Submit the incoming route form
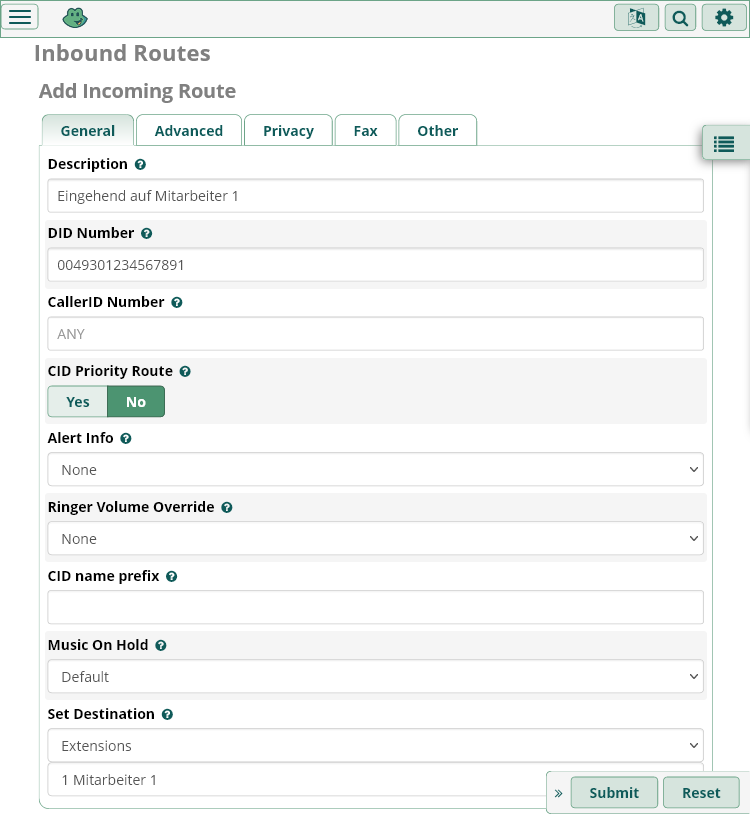750x820 pixels. point(614,793)
